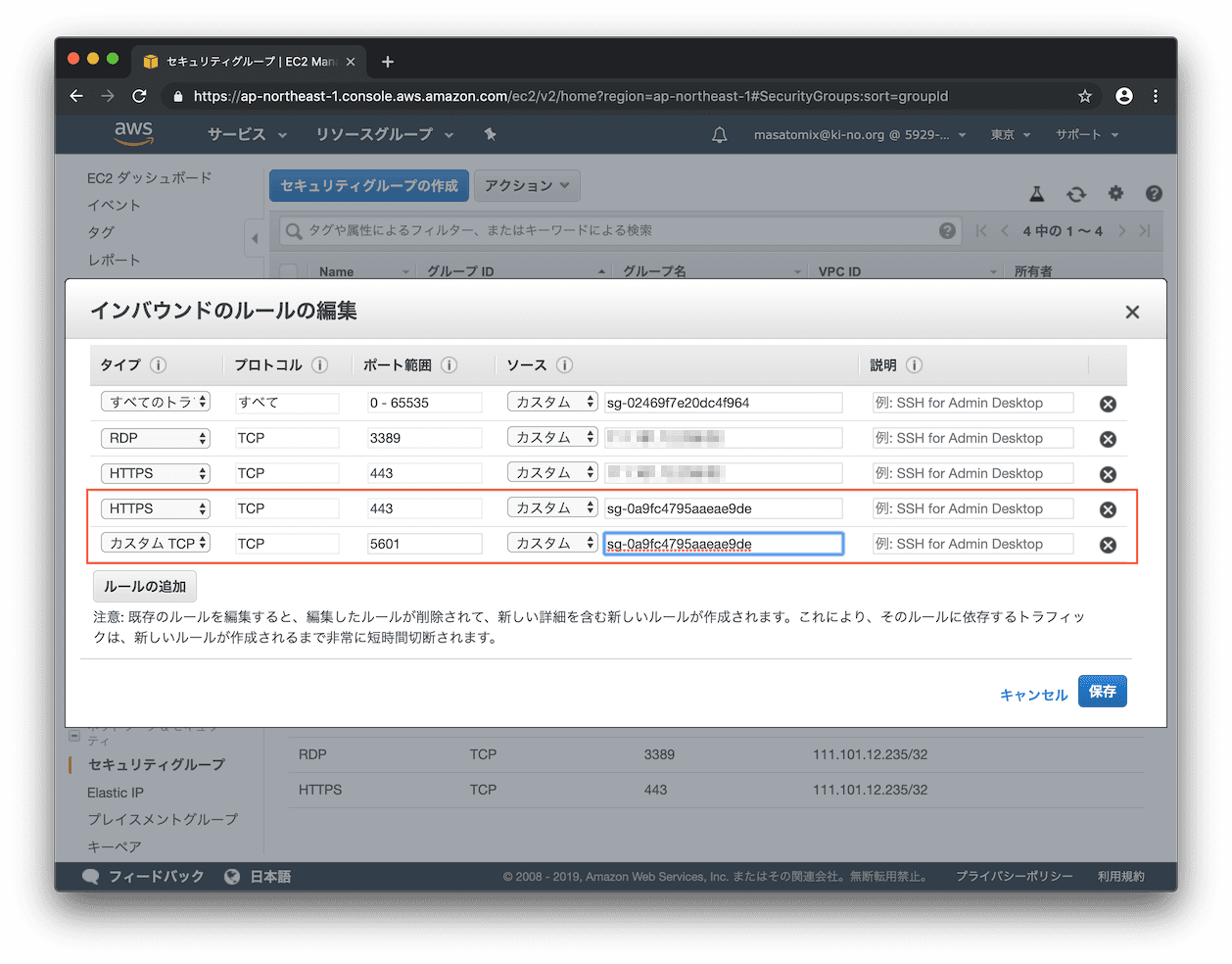Open the table settings gear
The width and height of the screenshot is (1232, 964).
tap(1115, 193)
